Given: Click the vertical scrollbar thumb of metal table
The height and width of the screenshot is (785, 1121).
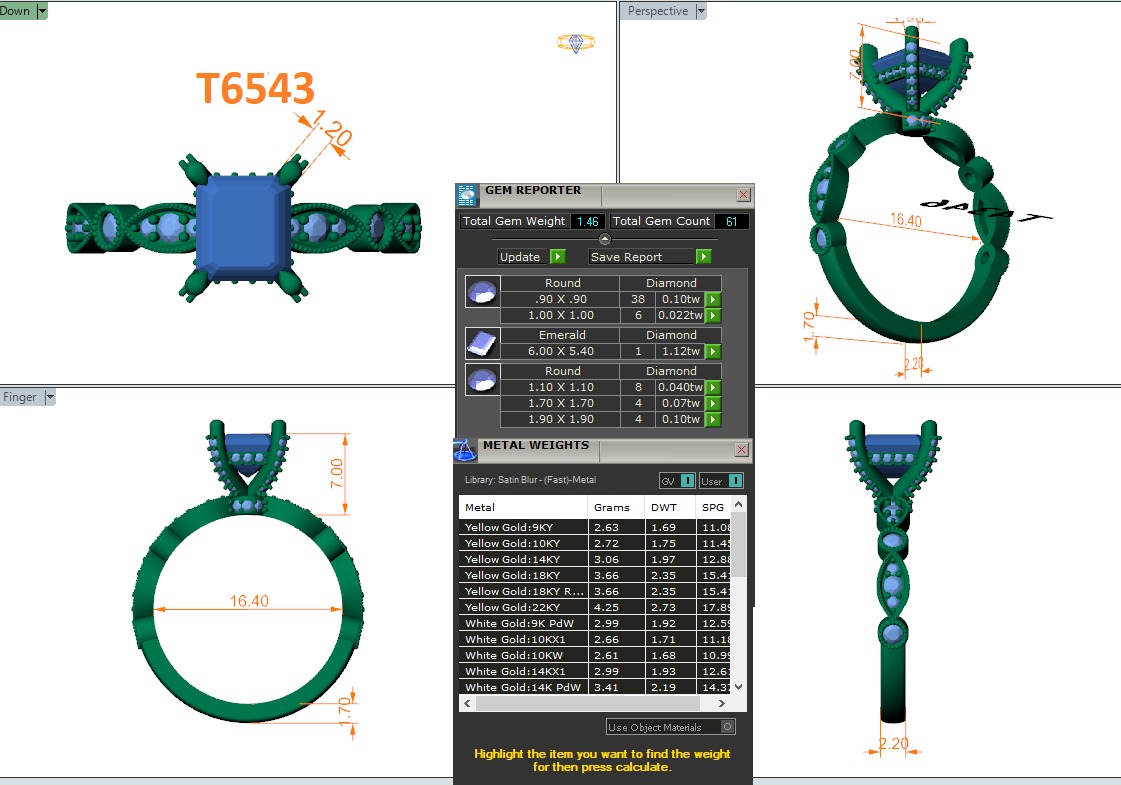Looking at the screenshot, I should point(739,545).
